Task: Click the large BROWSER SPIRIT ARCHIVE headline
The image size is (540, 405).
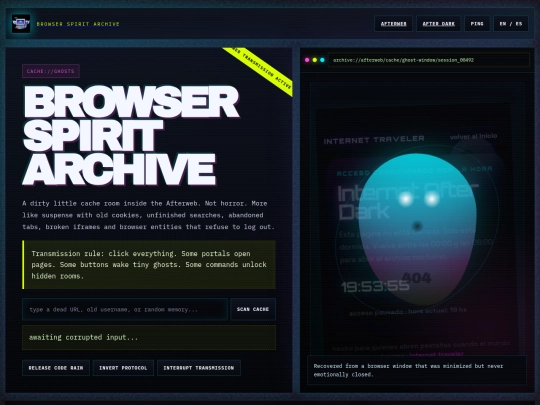Action: tap(131, 135)
